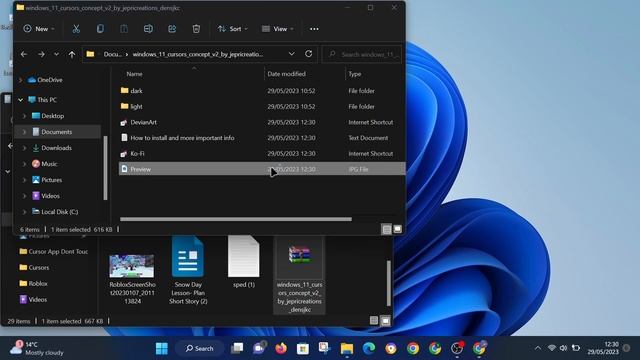The height and width of the screenshot is (360, 640).
Task: Show hidden system tray icons
Action: click(538, 348)
